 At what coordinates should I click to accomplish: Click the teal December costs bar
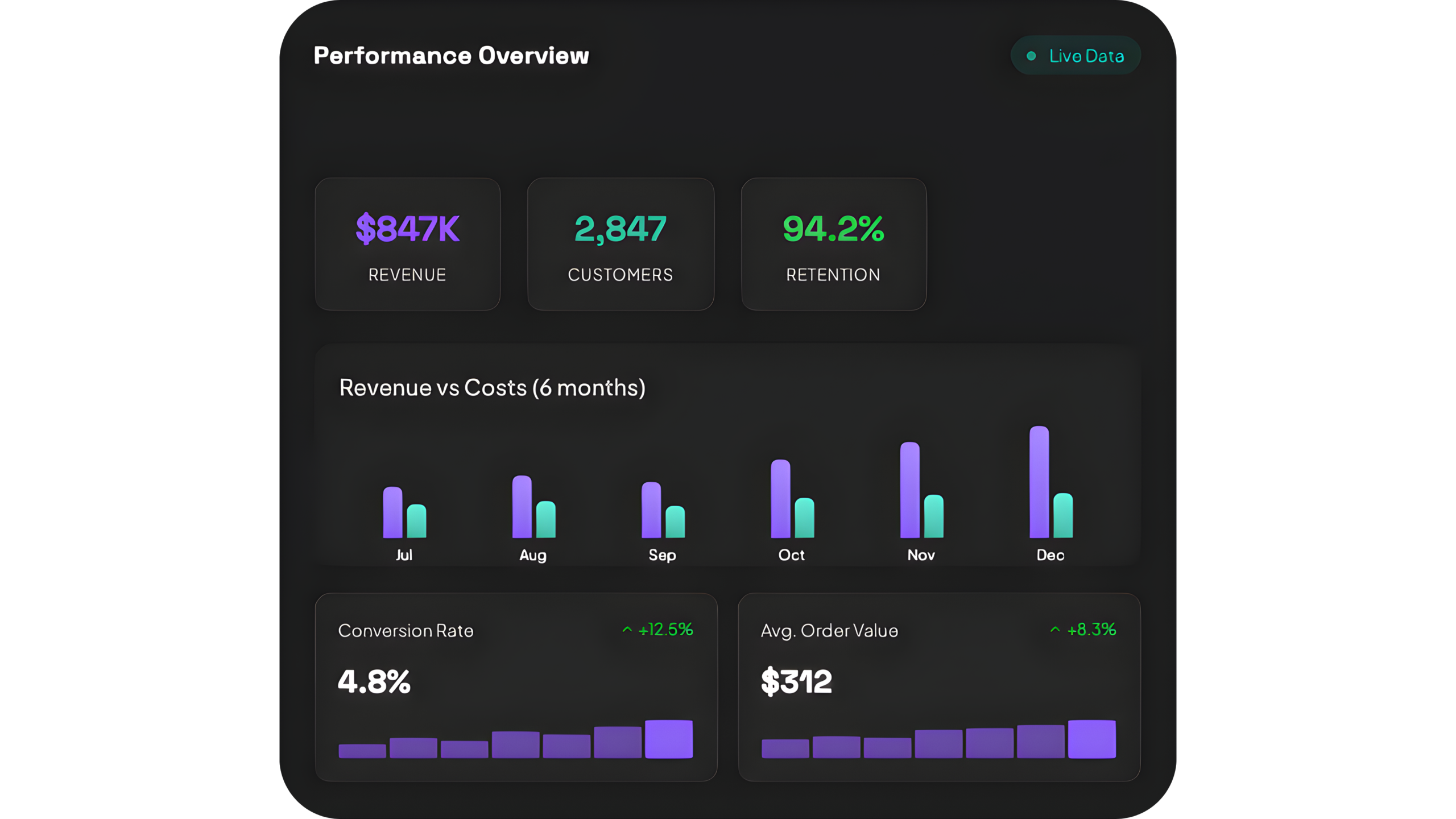tap(1063, 516)
